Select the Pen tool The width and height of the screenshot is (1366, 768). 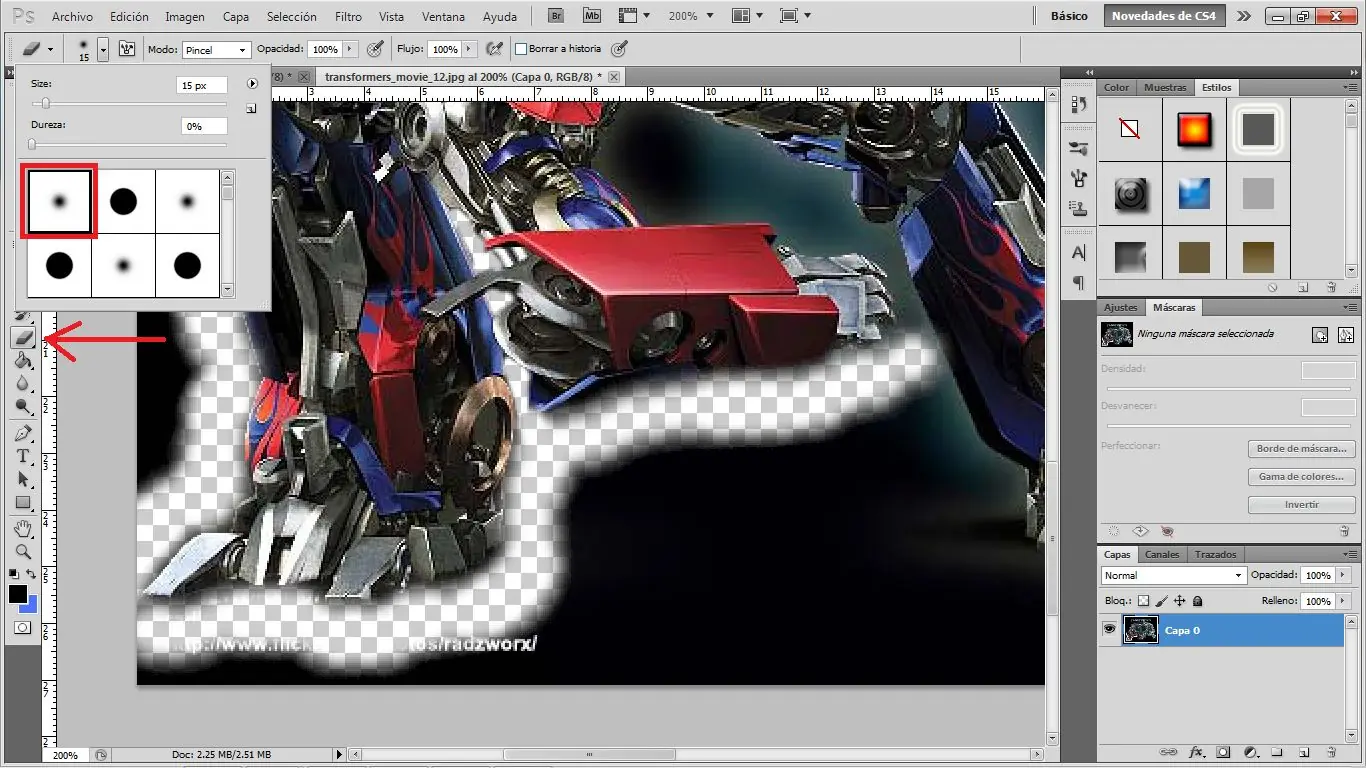coord(23,433)
